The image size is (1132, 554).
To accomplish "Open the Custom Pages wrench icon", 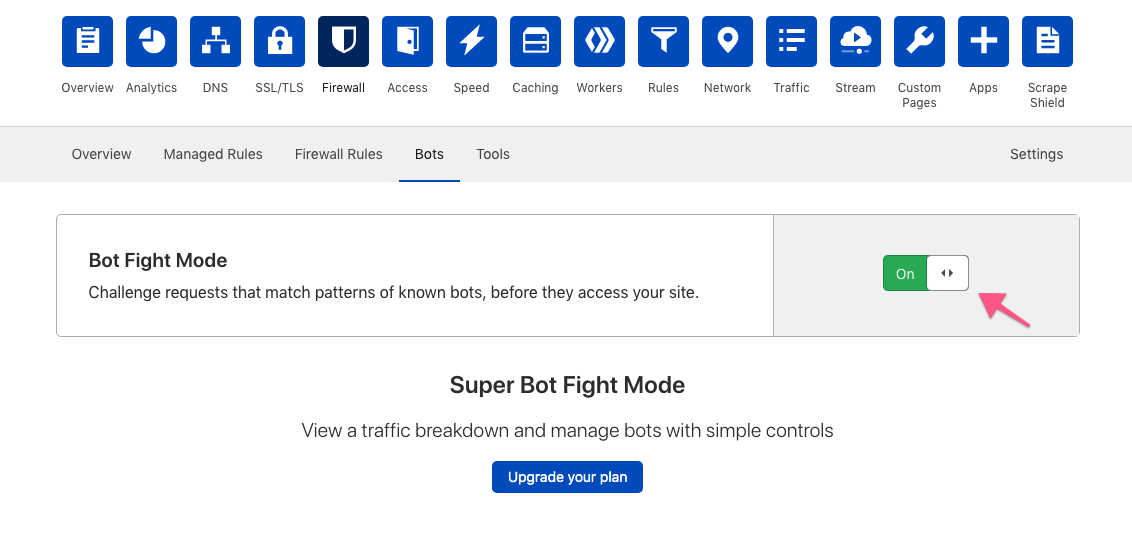I will click(920, 41).
